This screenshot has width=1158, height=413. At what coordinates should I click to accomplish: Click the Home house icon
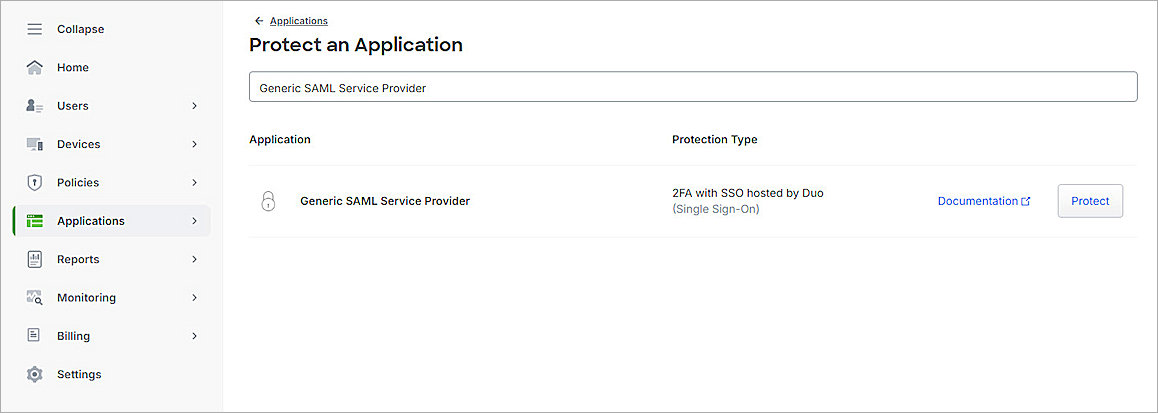(x=35, y=68)
